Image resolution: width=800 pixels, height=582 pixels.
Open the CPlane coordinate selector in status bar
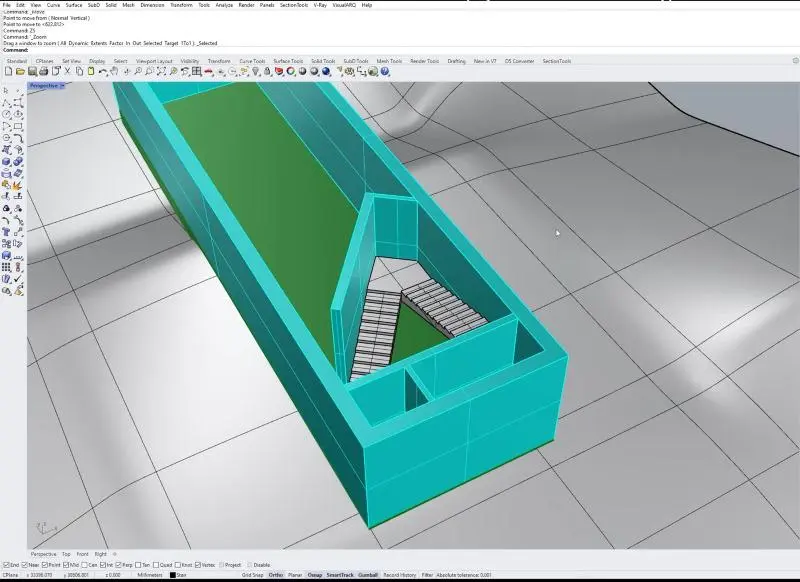[x=11, y=575]
